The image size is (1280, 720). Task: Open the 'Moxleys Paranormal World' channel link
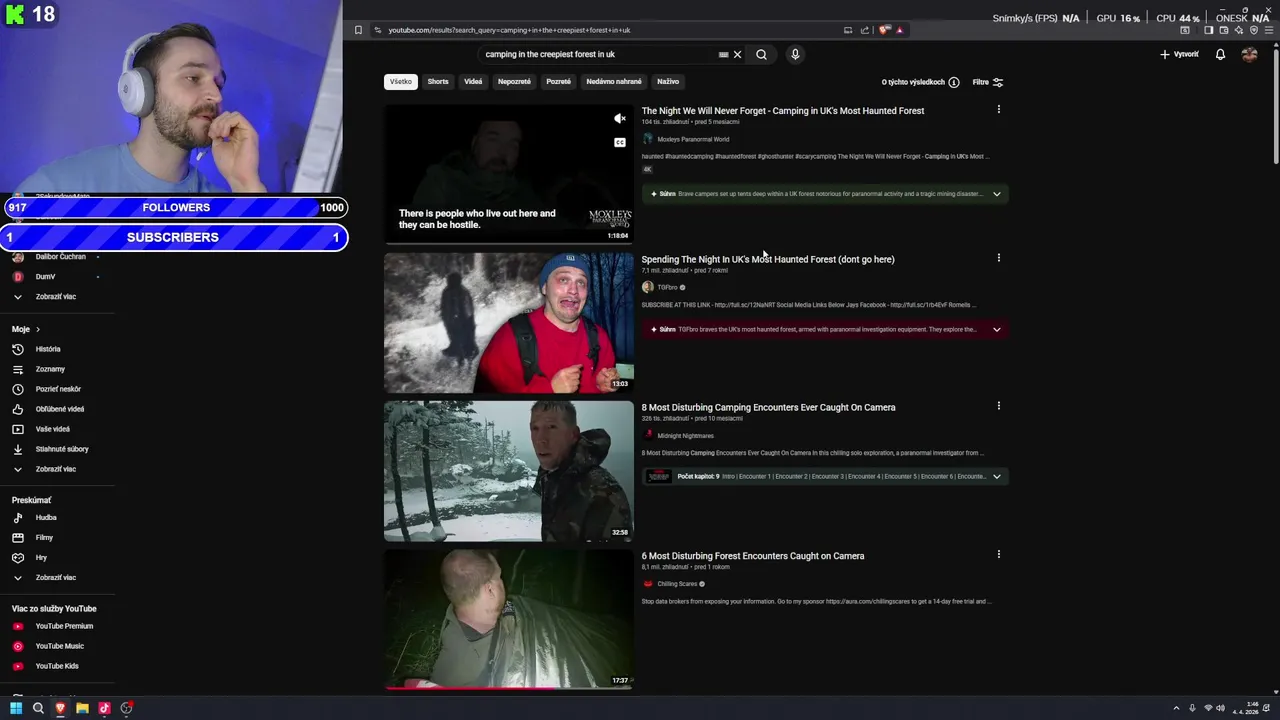(x=693, y=139)
